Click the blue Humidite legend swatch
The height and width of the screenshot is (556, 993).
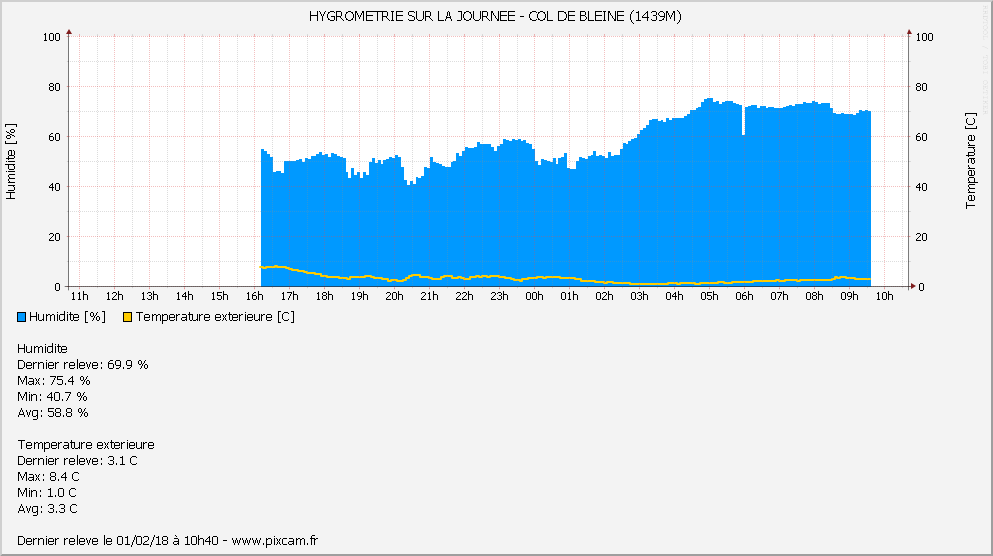(x=23, y=317)
